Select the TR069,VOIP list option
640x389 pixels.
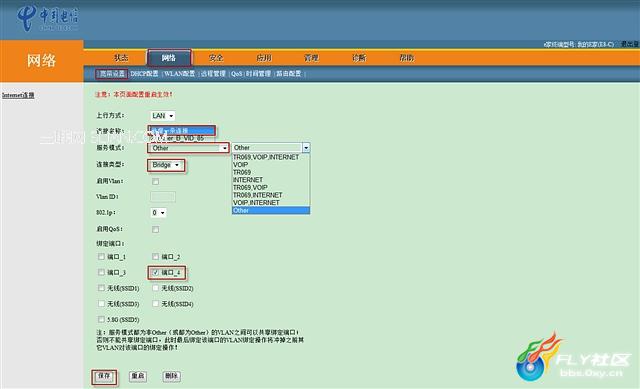tap(271, 187)
